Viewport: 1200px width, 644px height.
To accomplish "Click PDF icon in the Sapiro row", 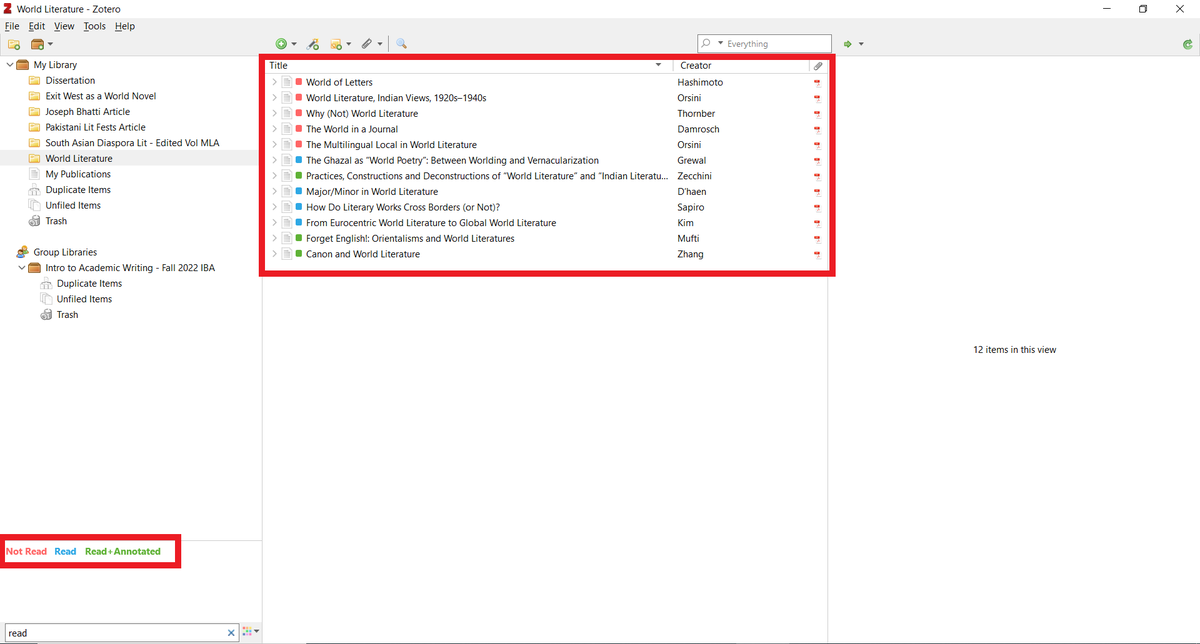I will point(817,207).
